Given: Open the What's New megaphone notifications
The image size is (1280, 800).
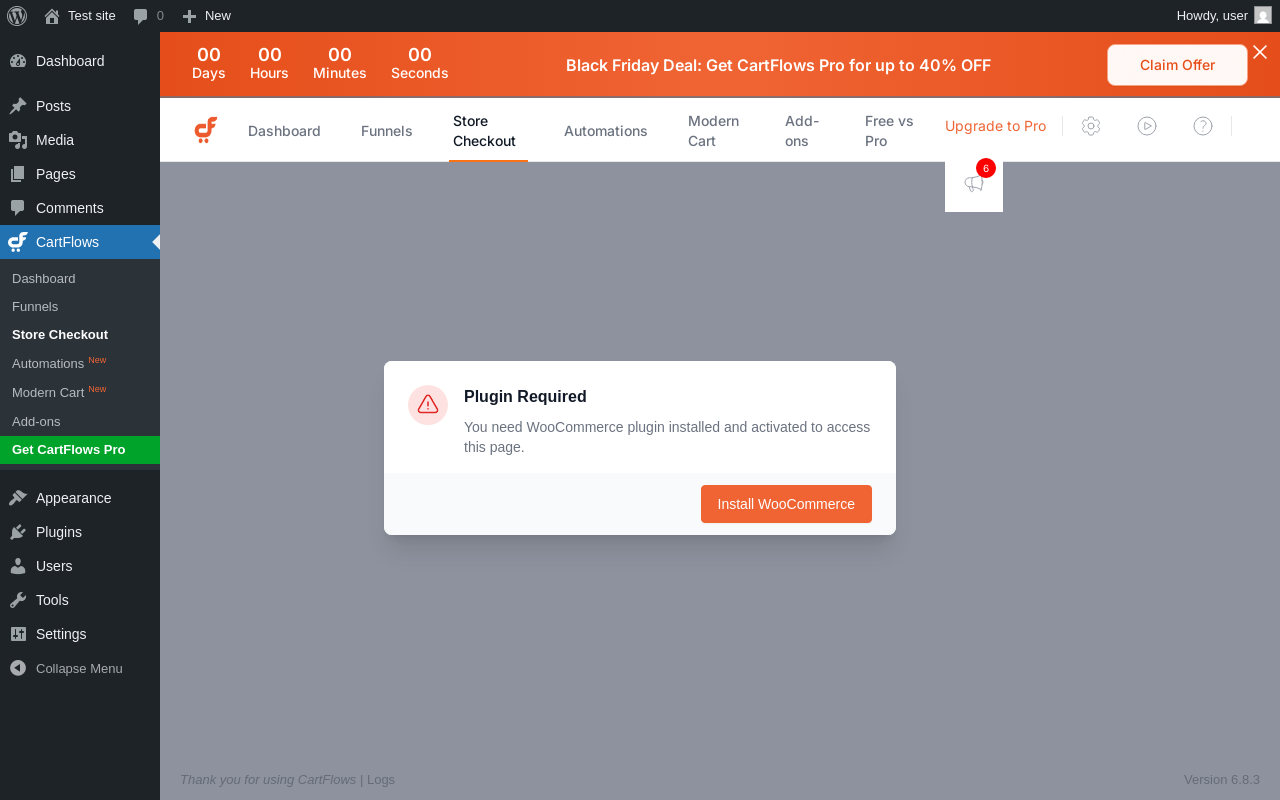Looking at the screenshot, I should pyautogui.click(x=974, y=183).
